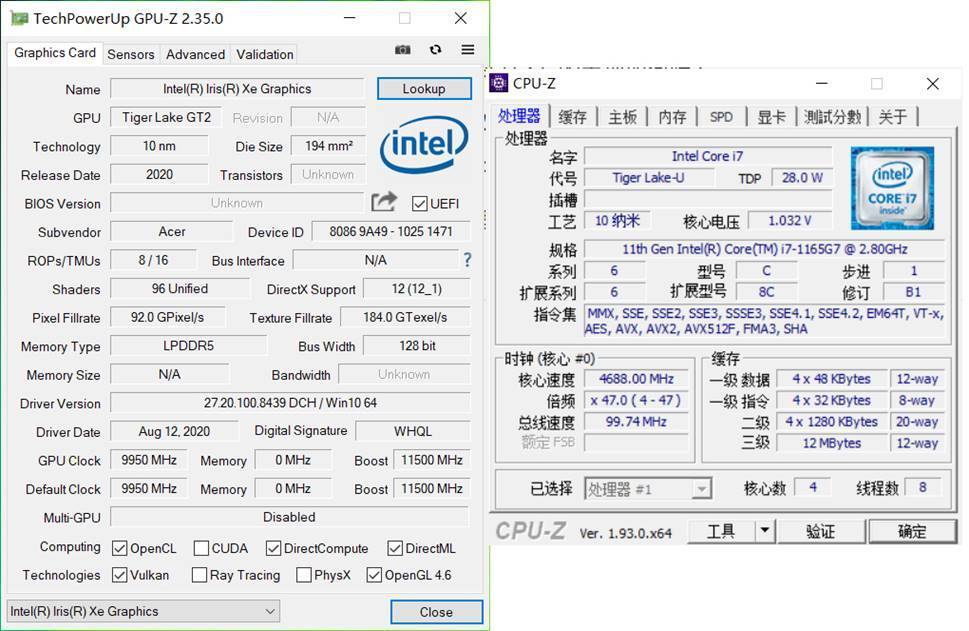The height and width of the screenshot is (631, 969).
Task: Click the Driver Date field Aug 12, 2020
Action: [x=174, y=431]
